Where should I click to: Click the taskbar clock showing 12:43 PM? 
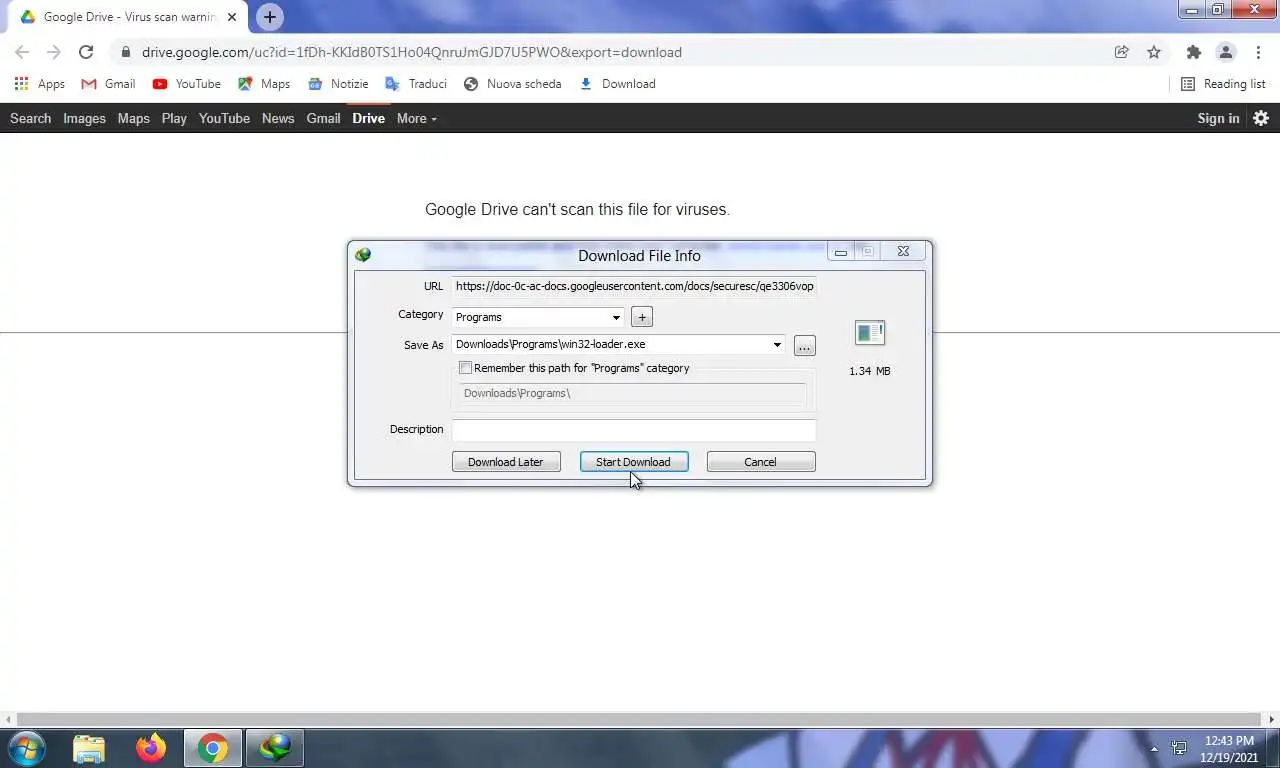[x=1229, y=749]
